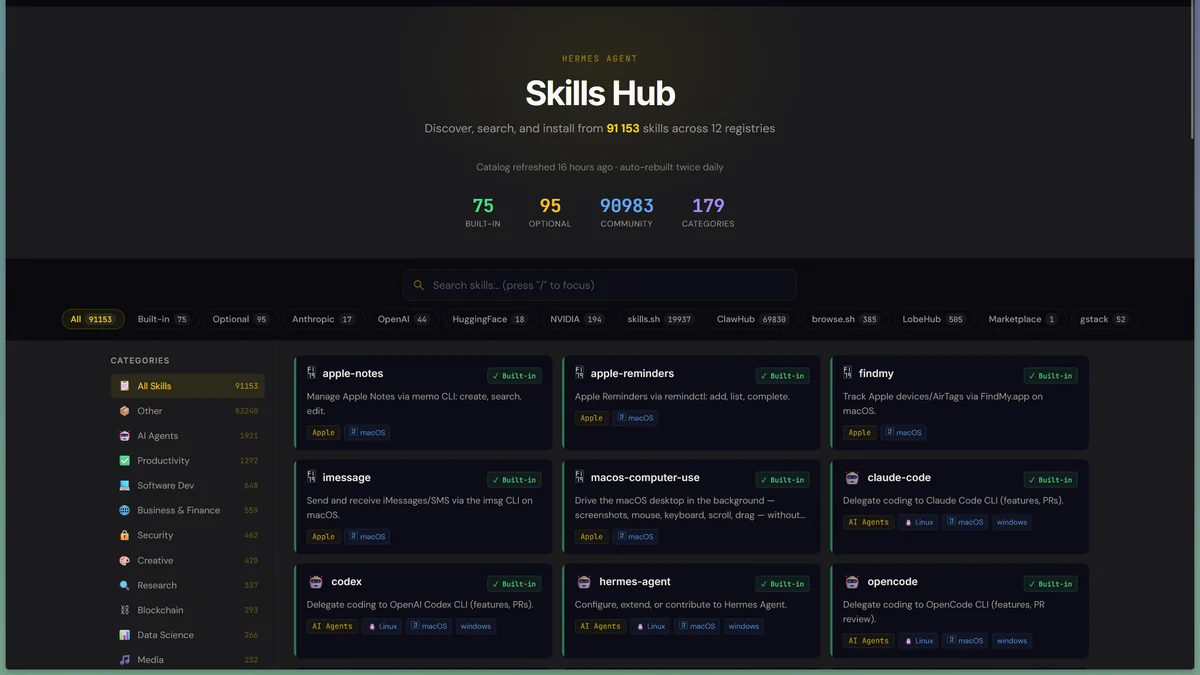This screenshot has width=1200, height=675.
Task: Click the codex card robot icon
Action: coord(316,582)
